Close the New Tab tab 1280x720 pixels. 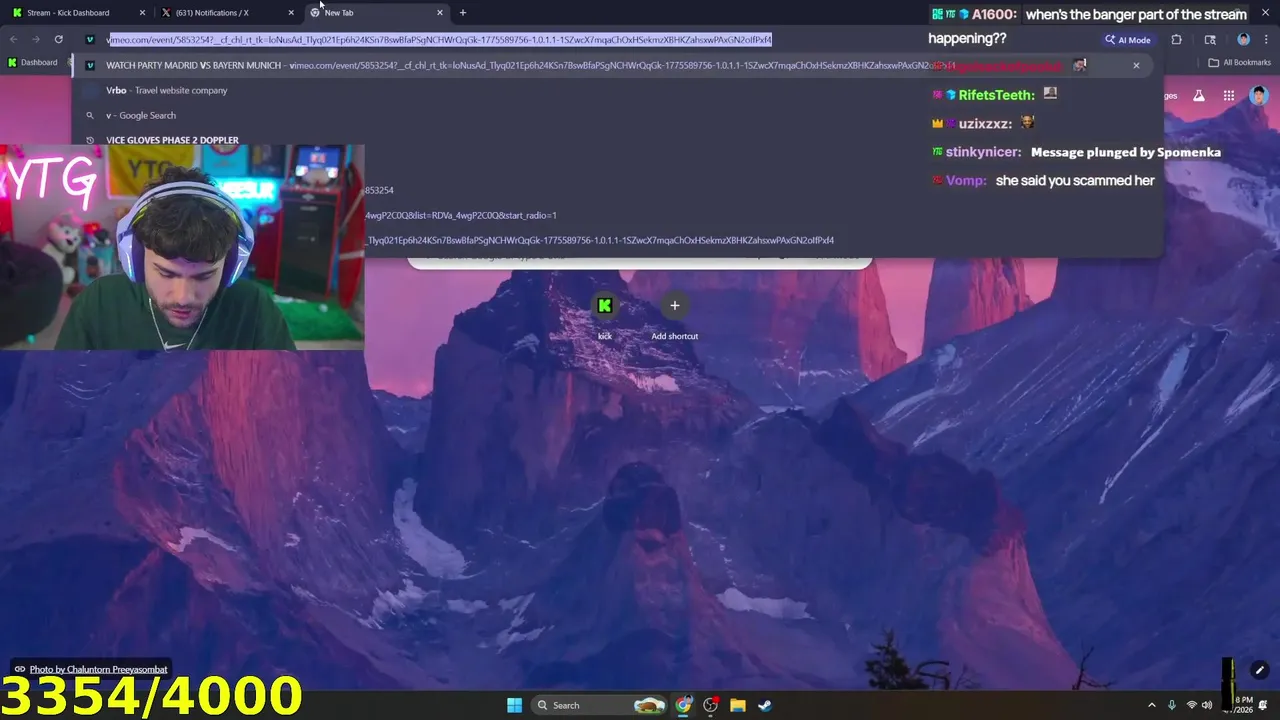pos(440,13)
